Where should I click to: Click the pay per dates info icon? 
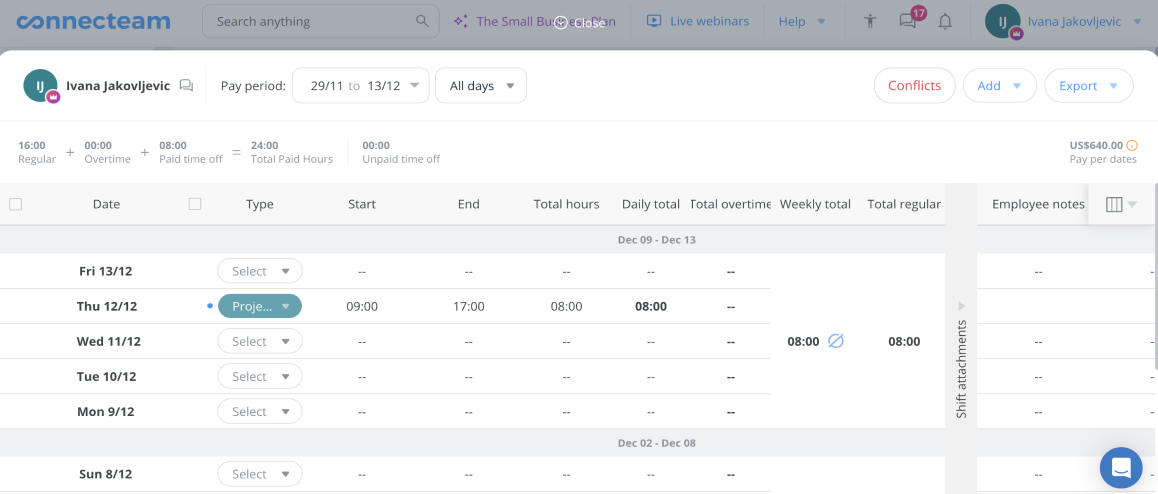coord(1132,145)
